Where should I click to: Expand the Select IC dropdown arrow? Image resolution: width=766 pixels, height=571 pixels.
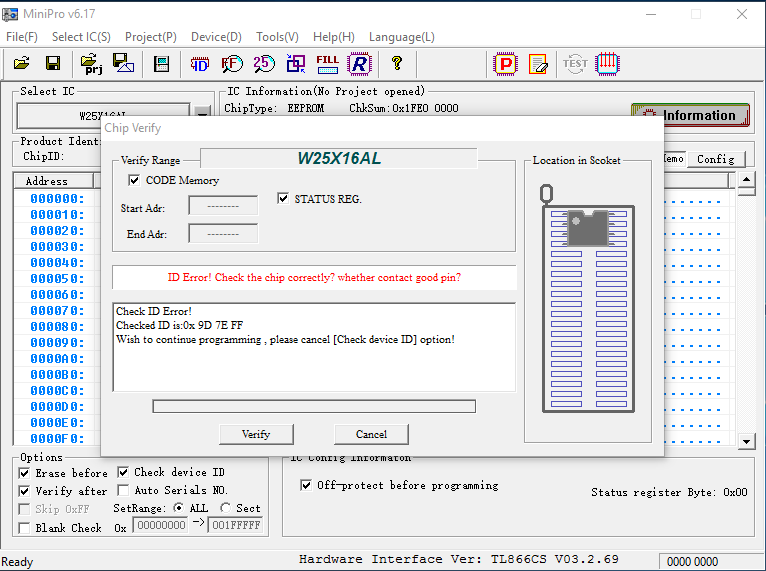click(202, 112)
